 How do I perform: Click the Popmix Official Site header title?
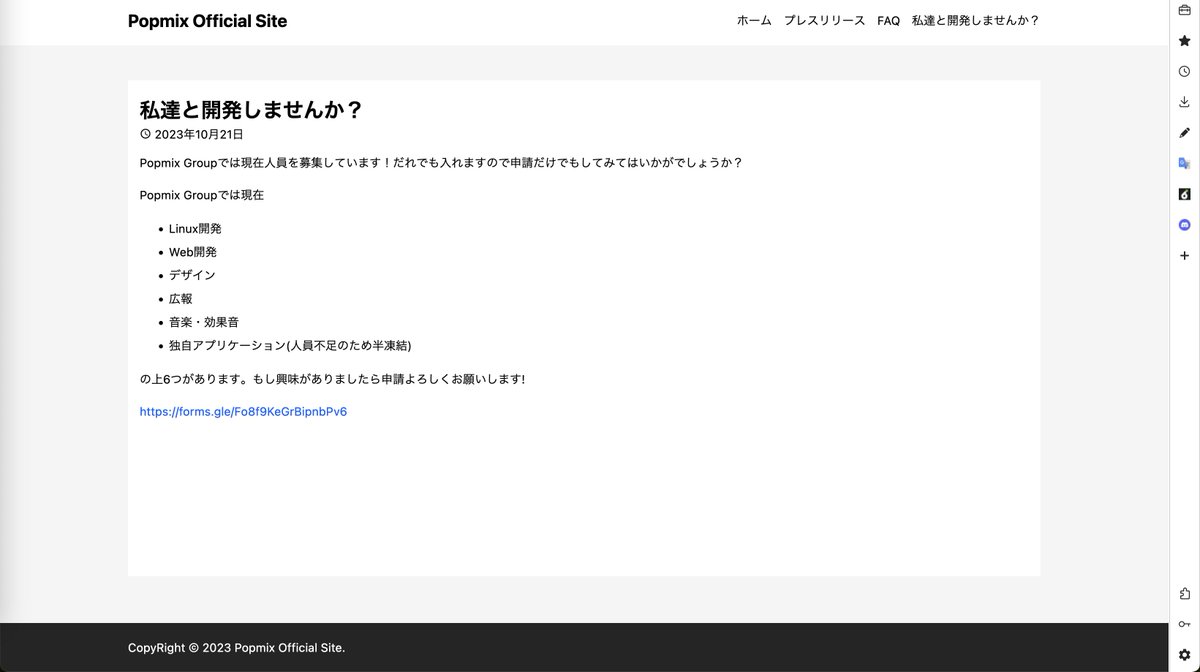(207, 21)
